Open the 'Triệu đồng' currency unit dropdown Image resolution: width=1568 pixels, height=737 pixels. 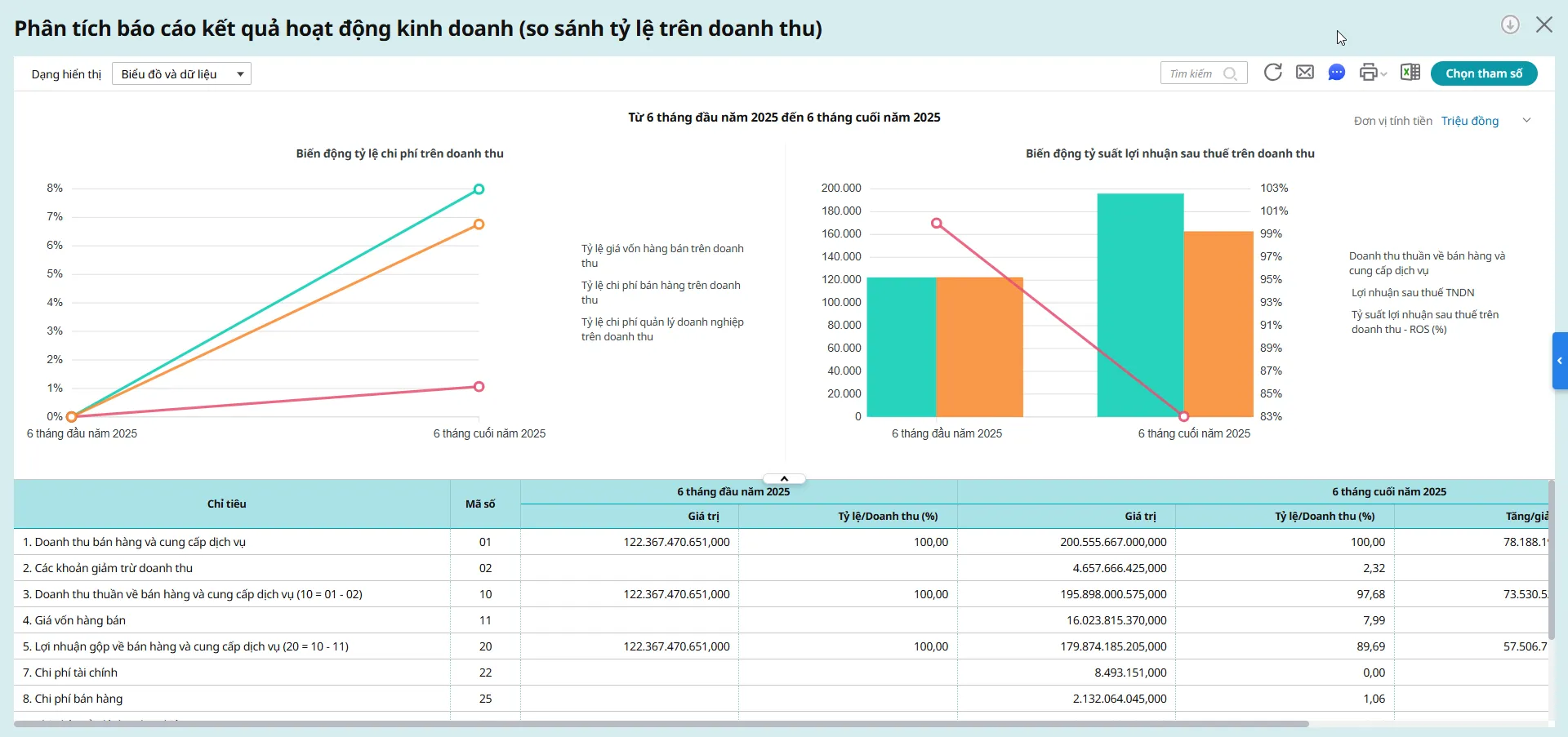(1470, 121)
